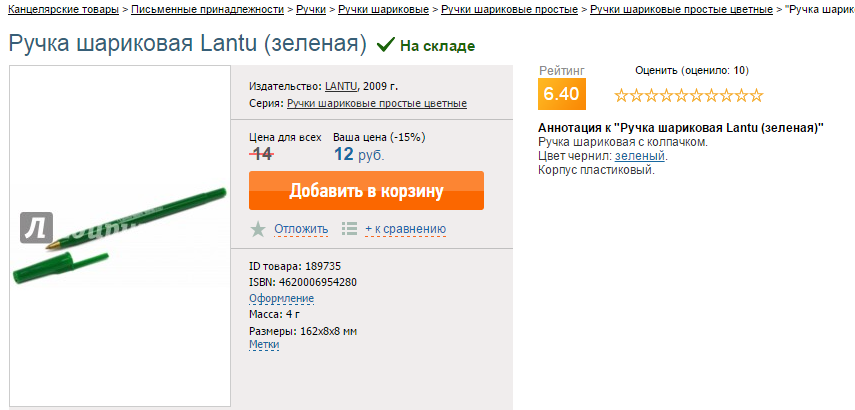Click the star icon next to Отложить

258,229
